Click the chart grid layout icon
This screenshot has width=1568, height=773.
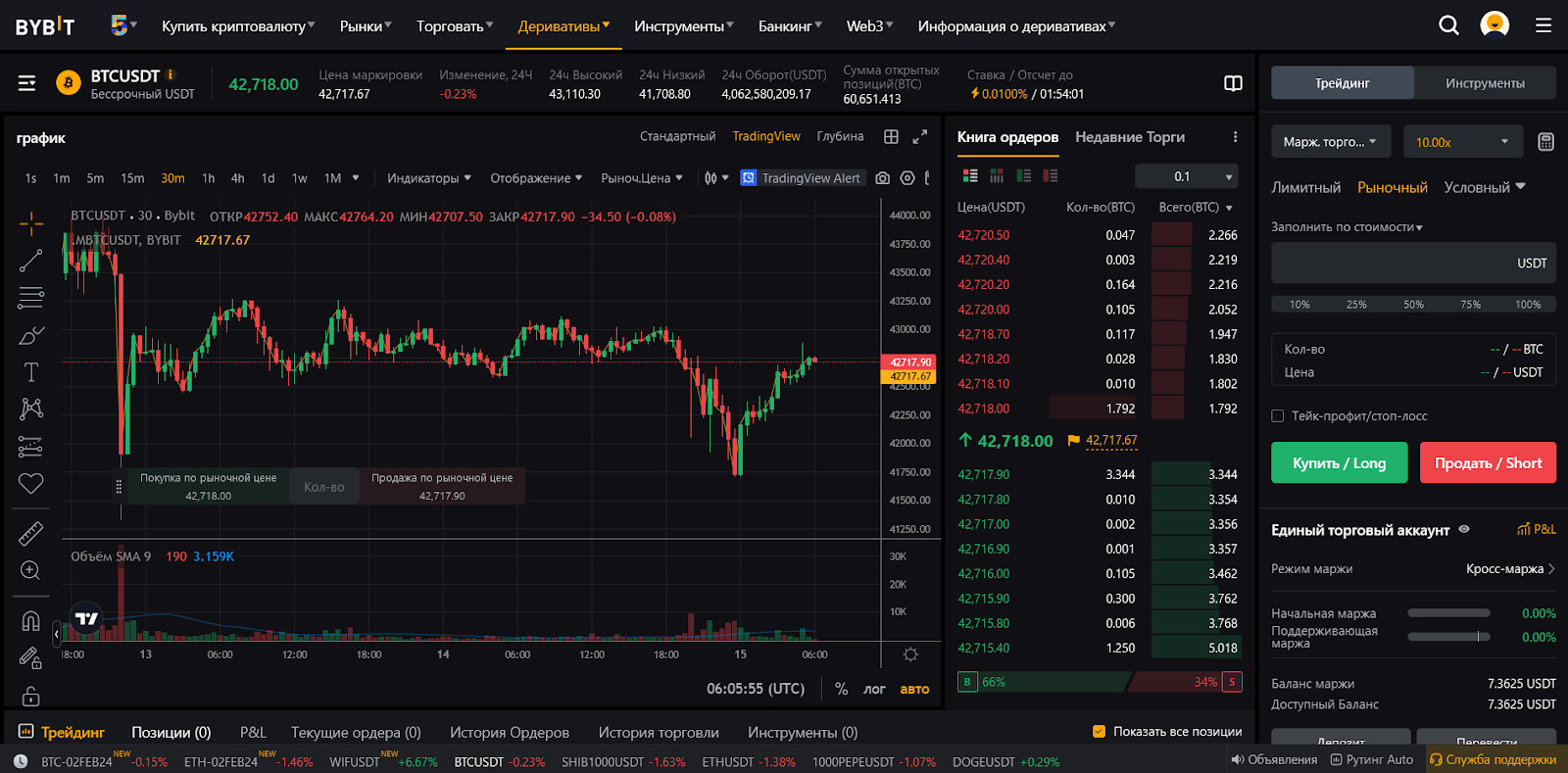(891, 137)
